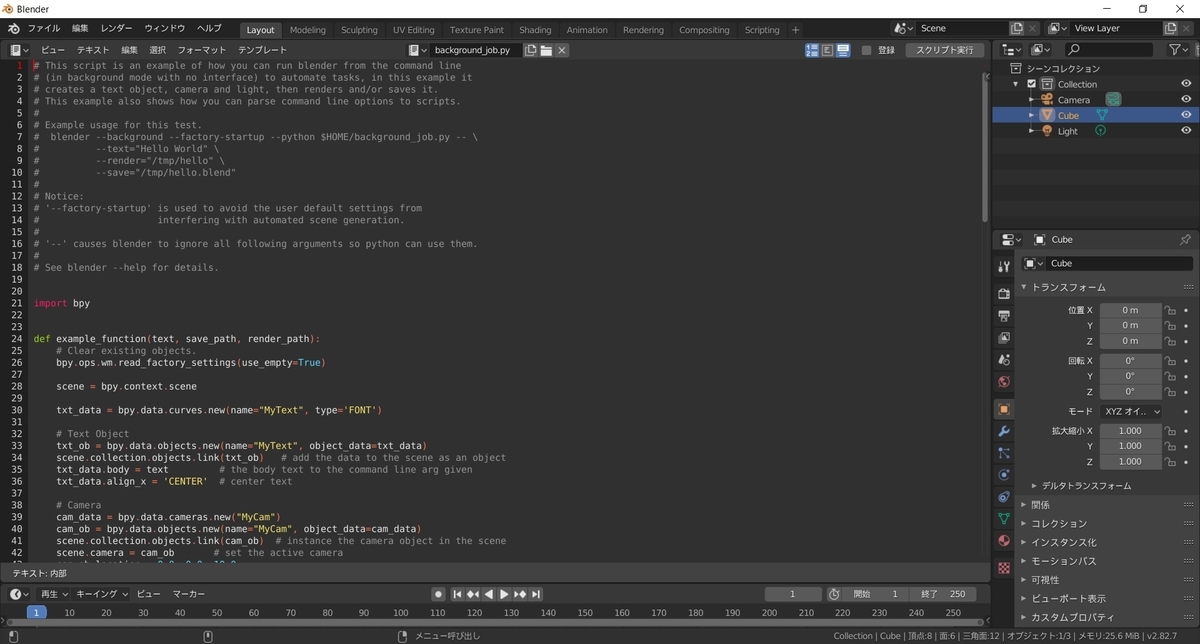Switch to the Scripting workspace tab

click(x=762, y=30)
